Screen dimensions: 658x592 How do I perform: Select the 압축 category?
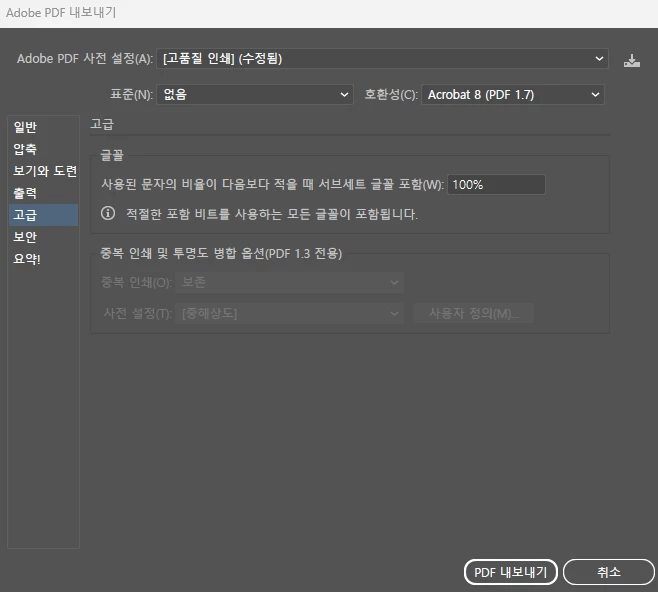[x=44, y=149]
